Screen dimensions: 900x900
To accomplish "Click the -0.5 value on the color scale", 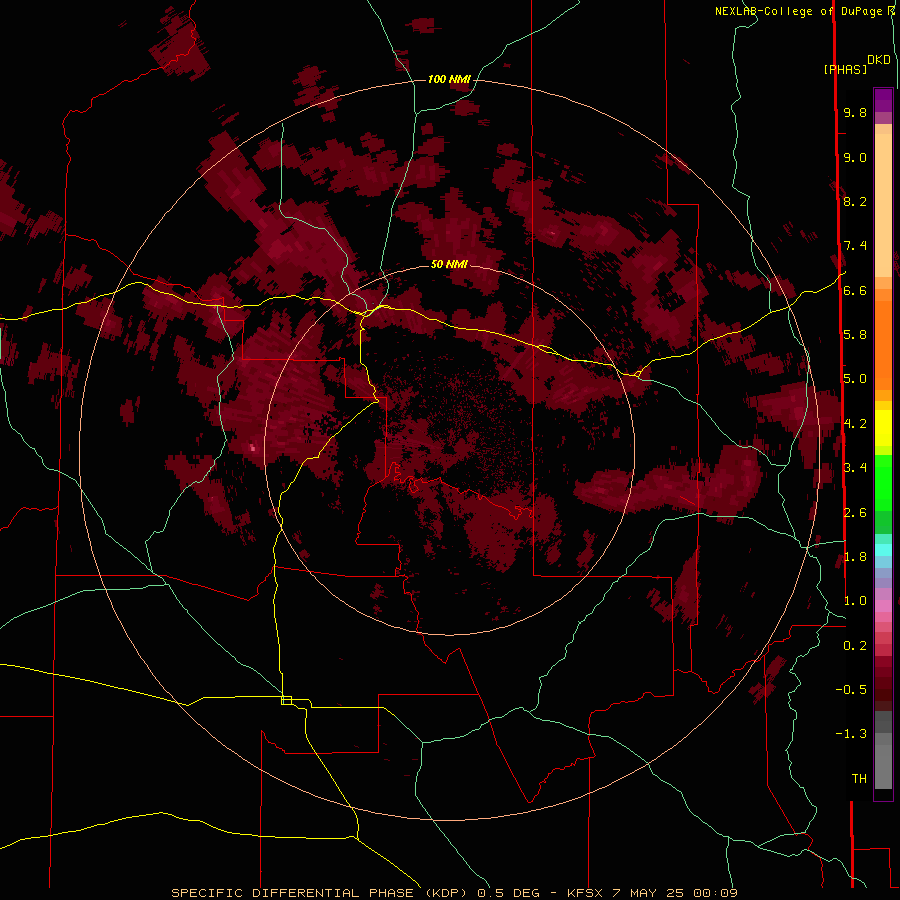I will pos(851,690).
